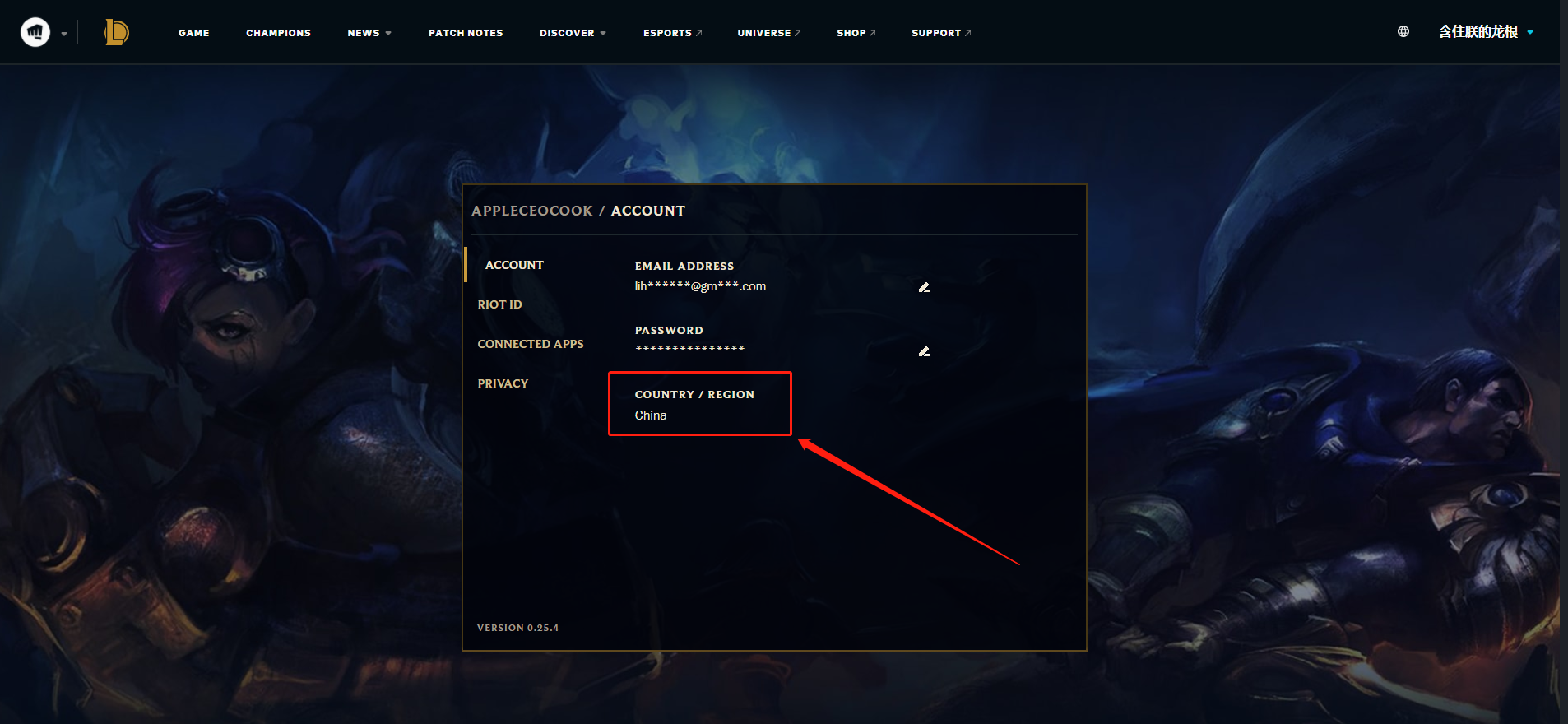Image resolution: width=1568 pixels, height=724 pixels.
Task: Open the account name dropdown arrow
Action: (x=1530, y=32)
